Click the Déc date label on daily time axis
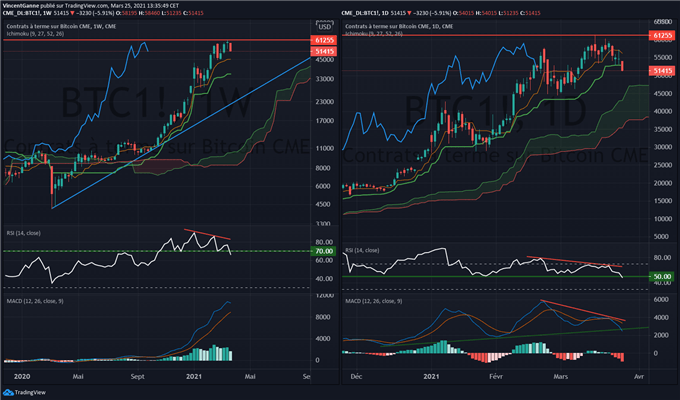 pyautogui.click(x=356, y=376)
